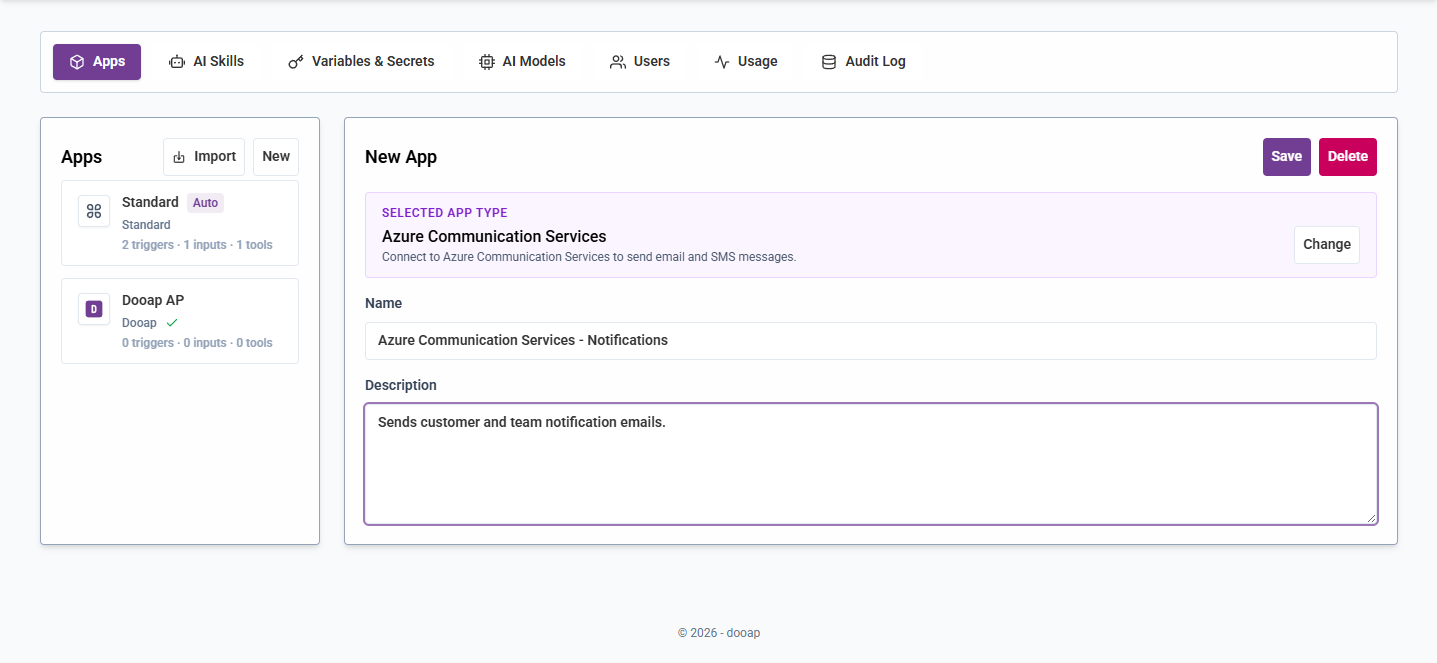Open the Audit Log tab
This screenshot has height=663, width=1437.
863,62
